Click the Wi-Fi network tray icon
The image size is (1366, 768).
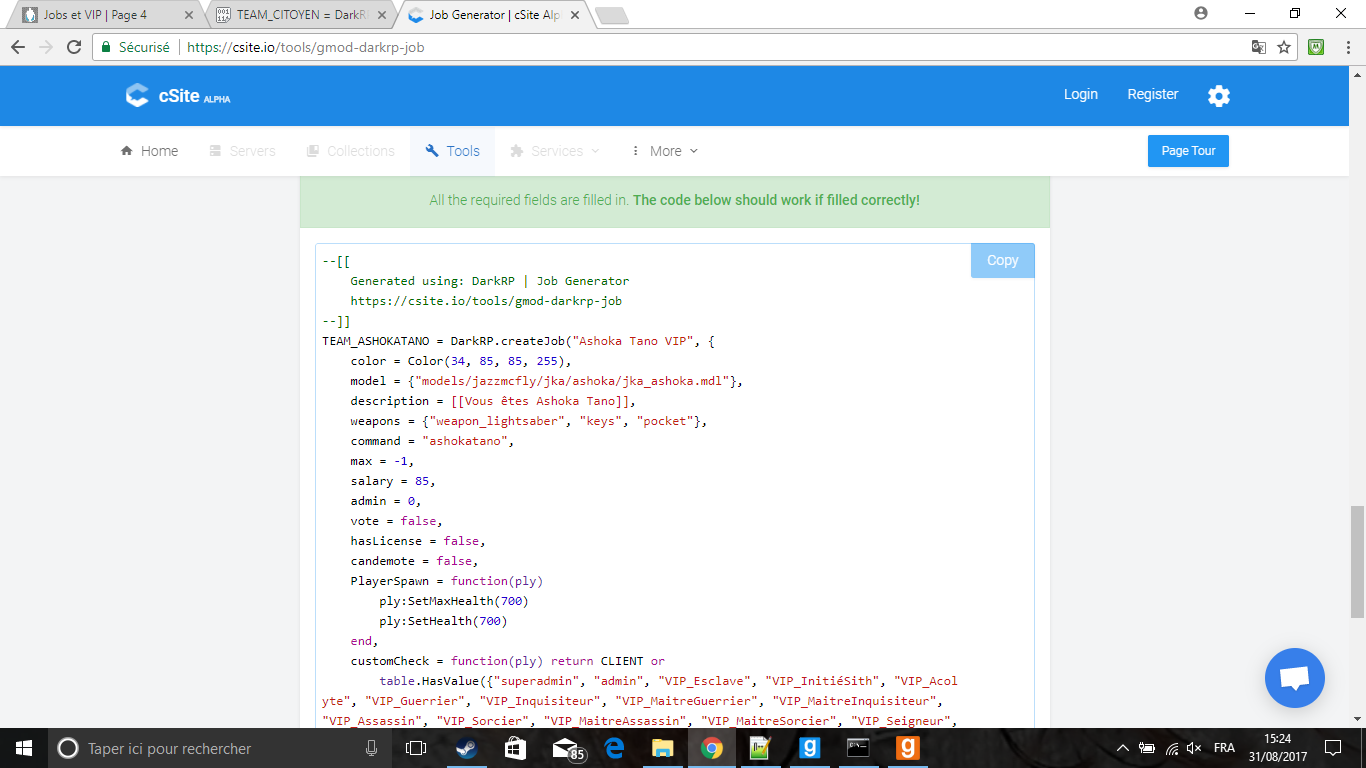[x=1171, y=748]
